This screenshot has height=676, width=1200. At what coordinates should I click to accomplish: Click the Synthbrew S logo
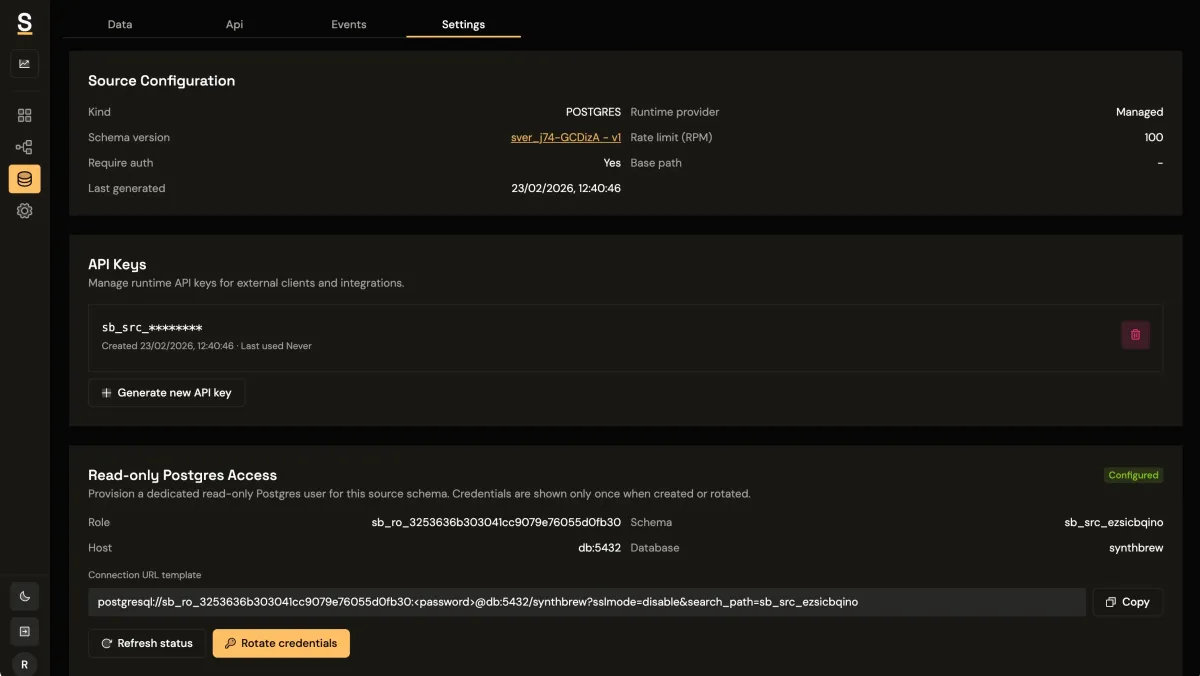pos(24,22)
